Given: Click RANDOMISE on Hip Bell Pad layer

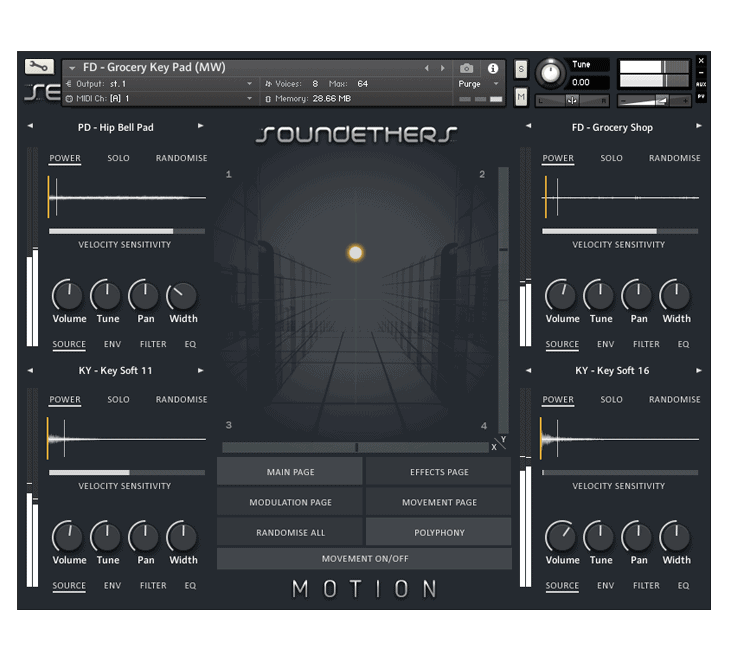Looking at the screenshot, I should (x=181, y=158).
